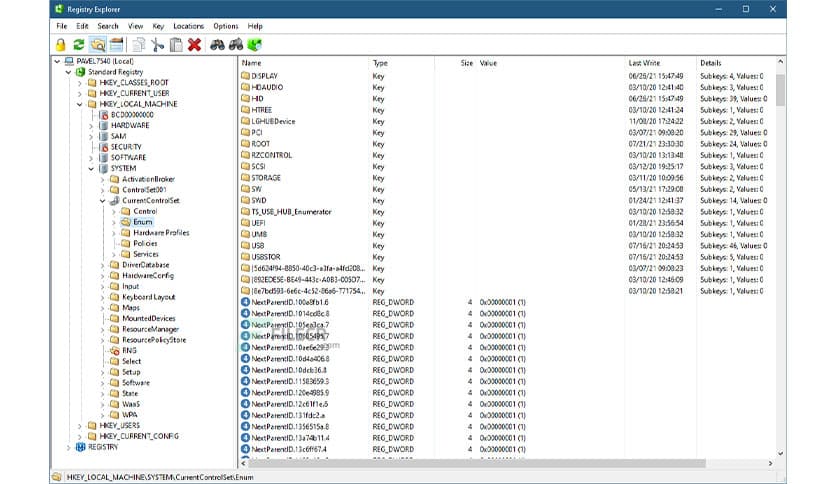The image size is (836, 484).
Task: Click the green cube toolbar icon
Action: tap(254, 45)
